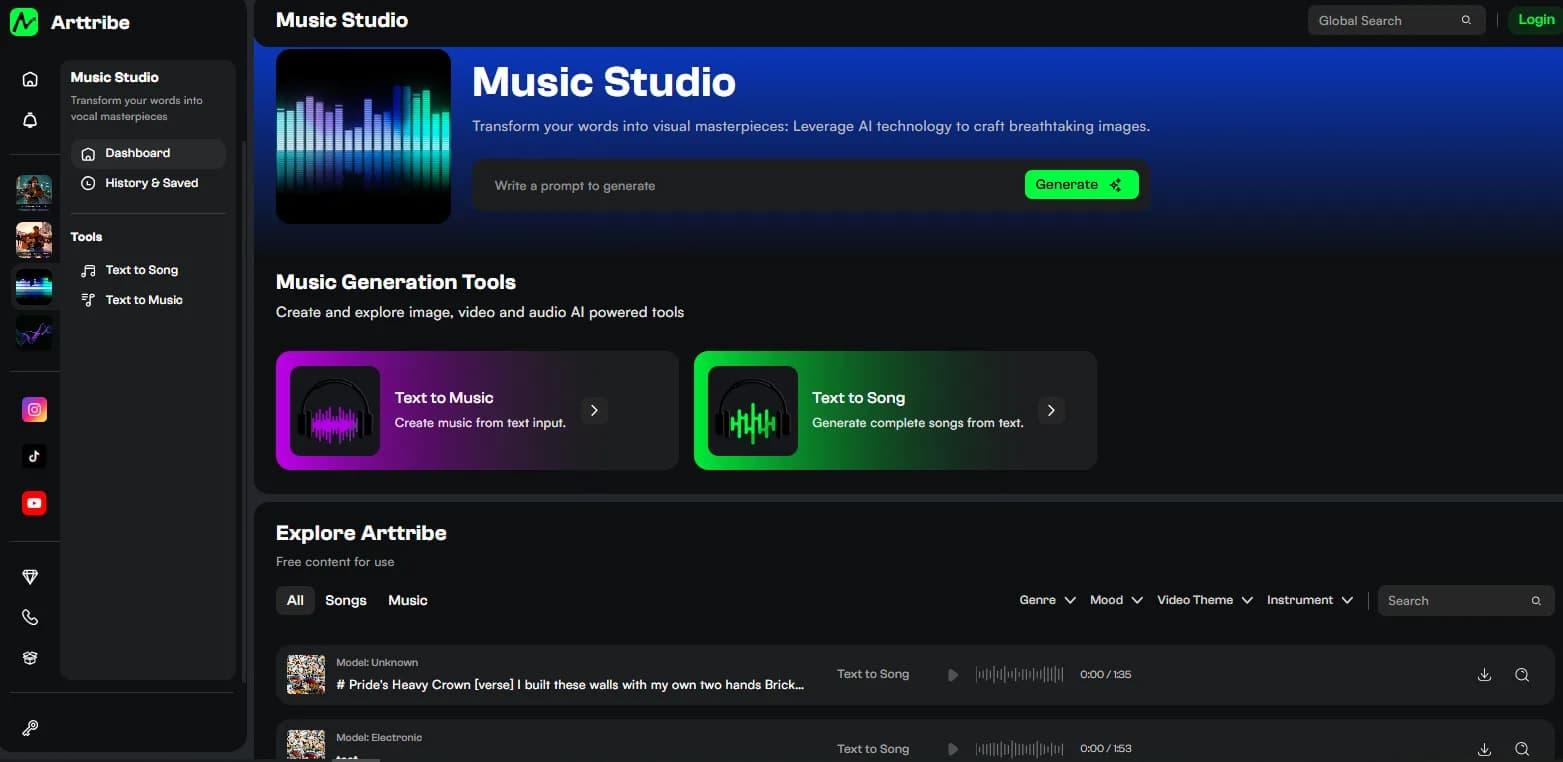Expand the Video Theme filter dropdown

1205,600
